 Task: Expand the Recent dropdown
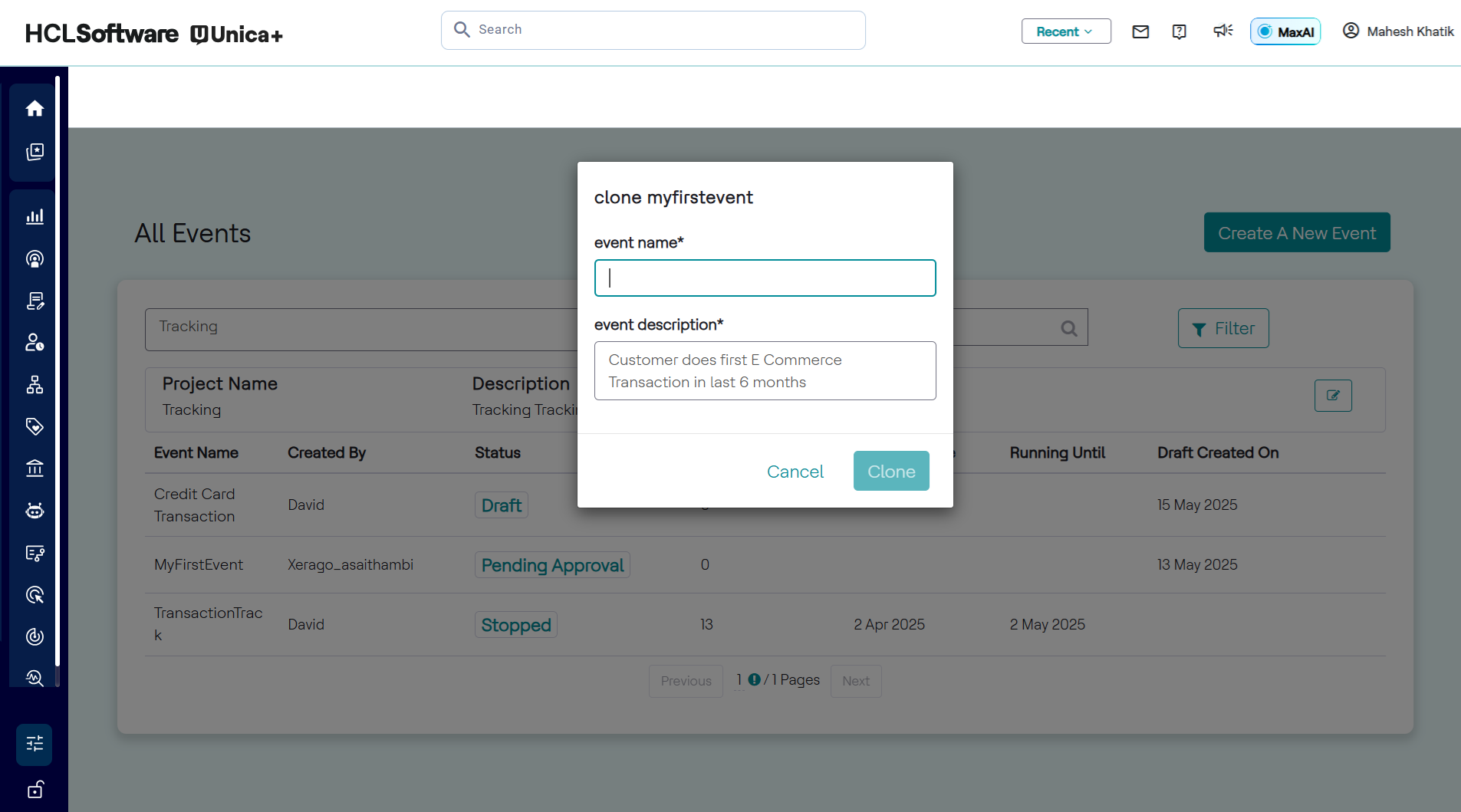click(1065, 31)
